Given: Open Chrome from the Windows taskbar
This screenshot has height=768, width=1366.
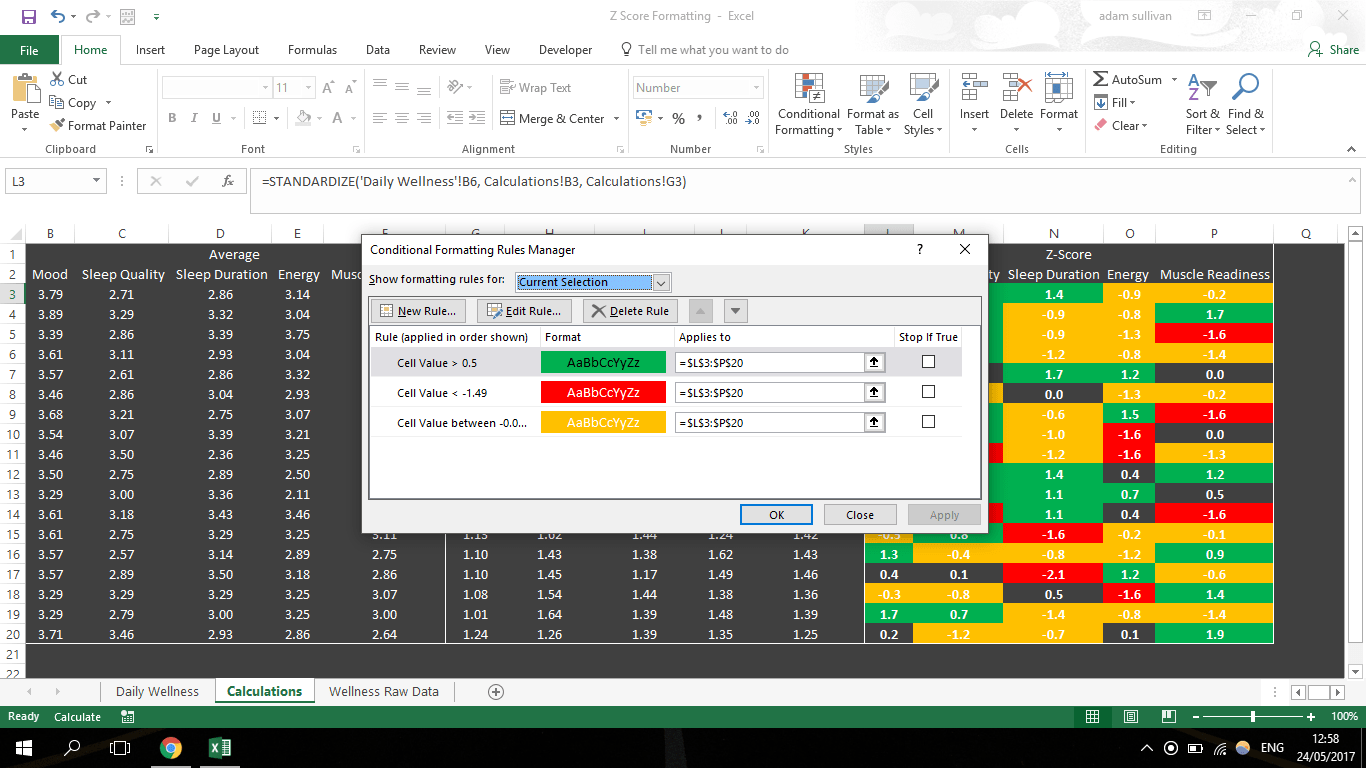Looking at the screenshot, I should (x=171, y=748).
